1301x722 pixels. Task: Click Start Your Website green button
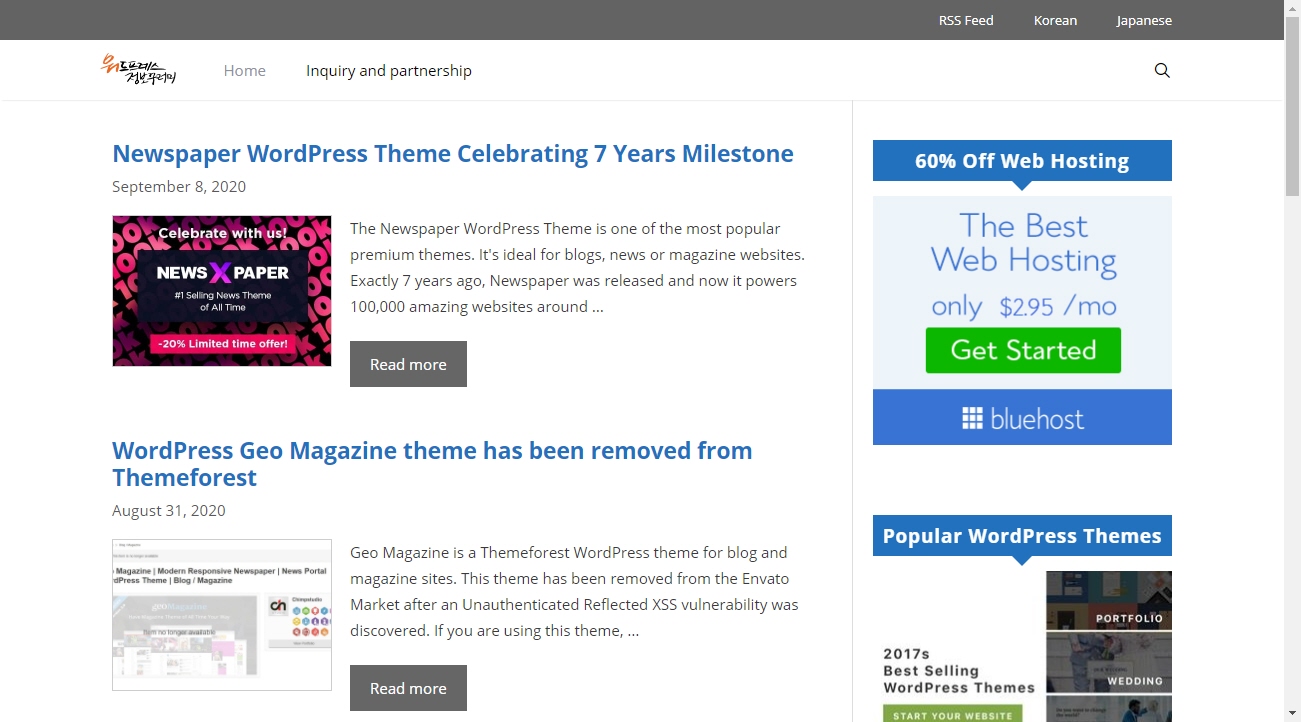click(x=951, y=714)
